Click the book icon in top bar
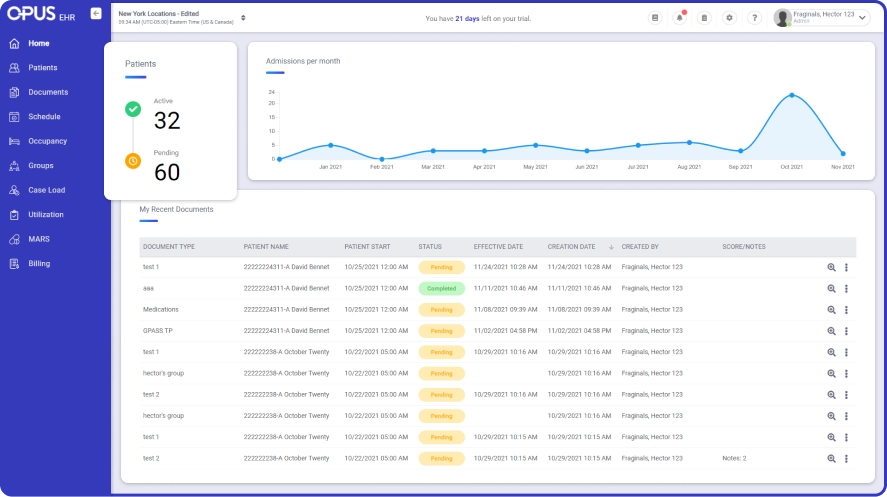The width and height of the screenshot is (887, 497). [655, 18]
